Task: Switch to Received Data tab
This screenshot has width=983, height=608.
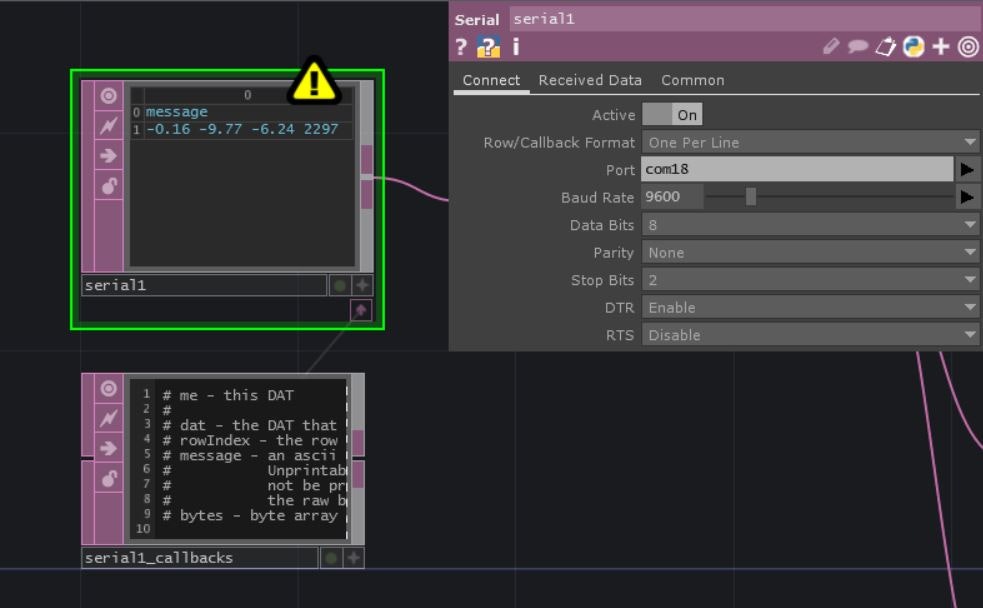Action: pyautogui.click(x=589, y=80)
